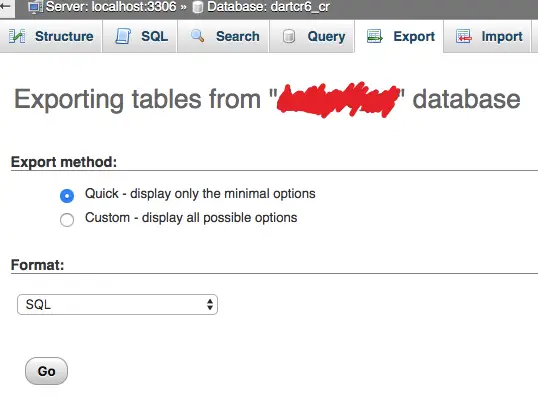Select the Custom export method radio
This screenshot has width=538, height=412.
[67, 220]
